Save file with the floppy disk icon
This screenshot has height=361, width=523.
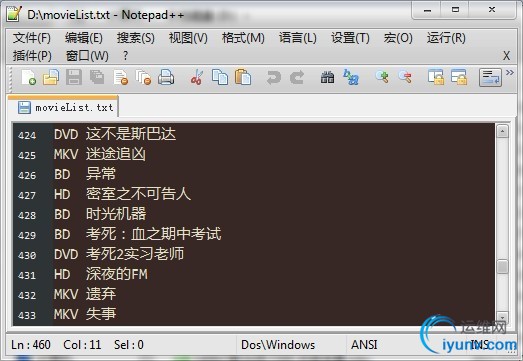pyautogui.click(x=74, y=77)
